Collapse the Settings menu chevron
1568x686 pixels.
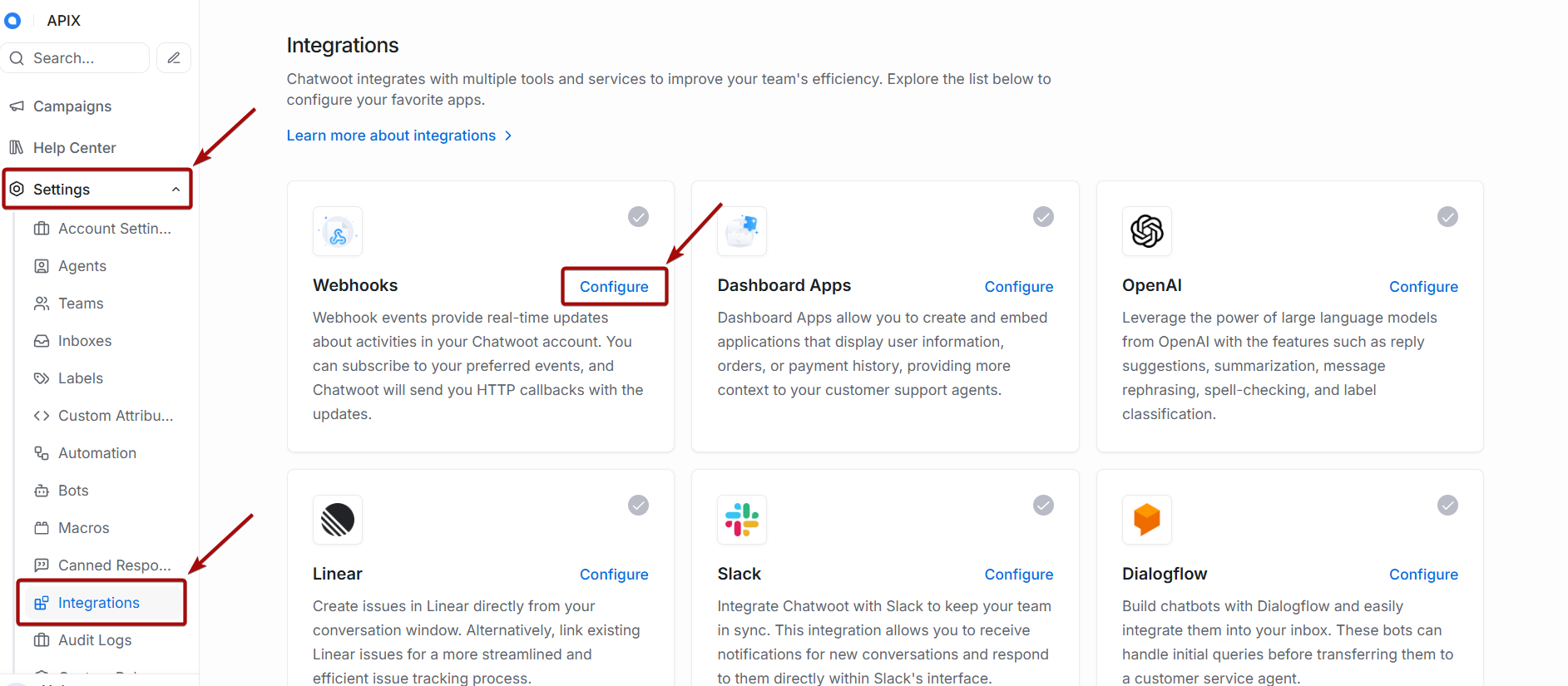click(176, 190)
